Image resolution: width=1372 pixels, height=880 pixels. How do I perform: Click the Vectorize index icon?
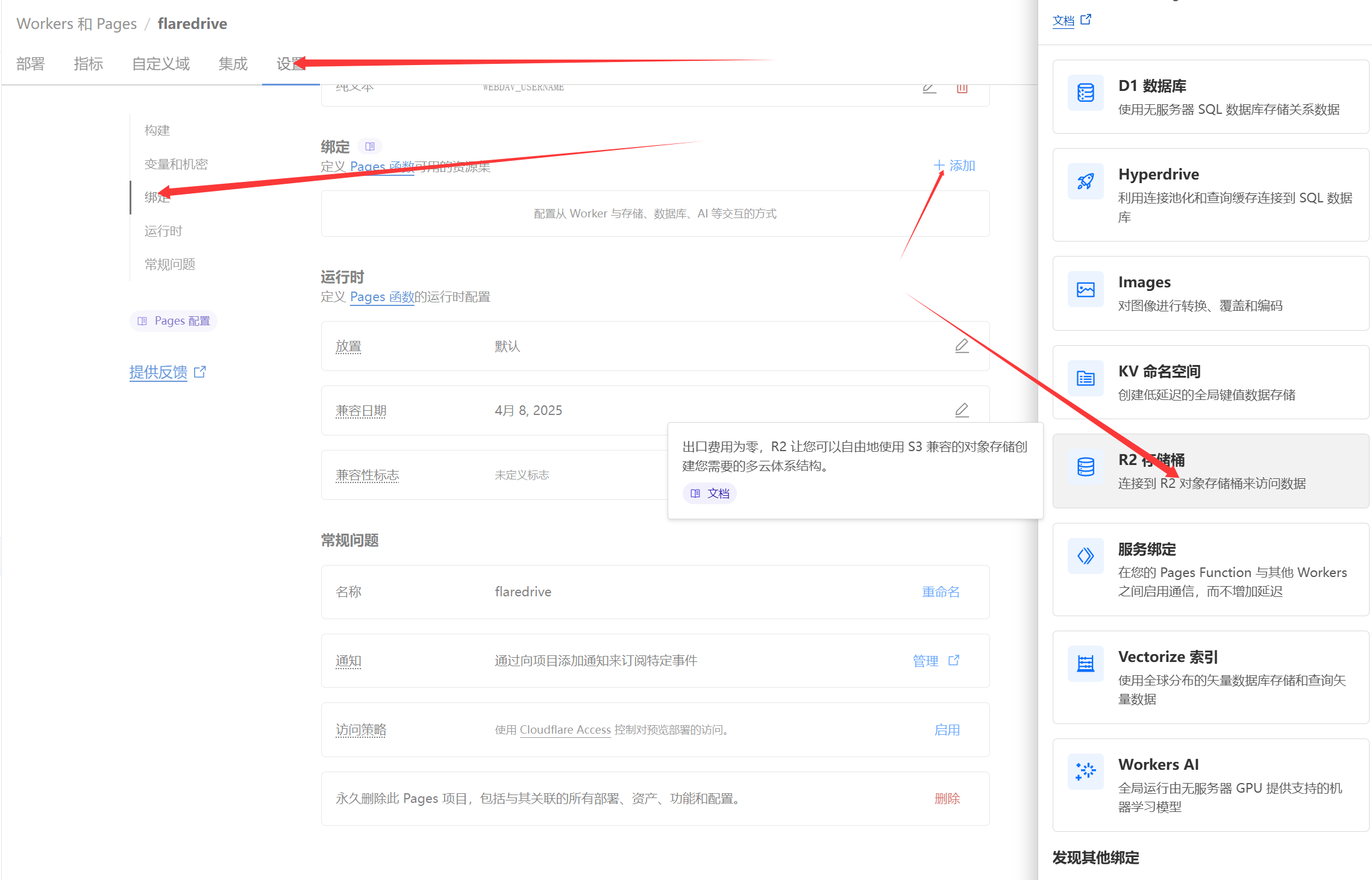[1085, 664]
